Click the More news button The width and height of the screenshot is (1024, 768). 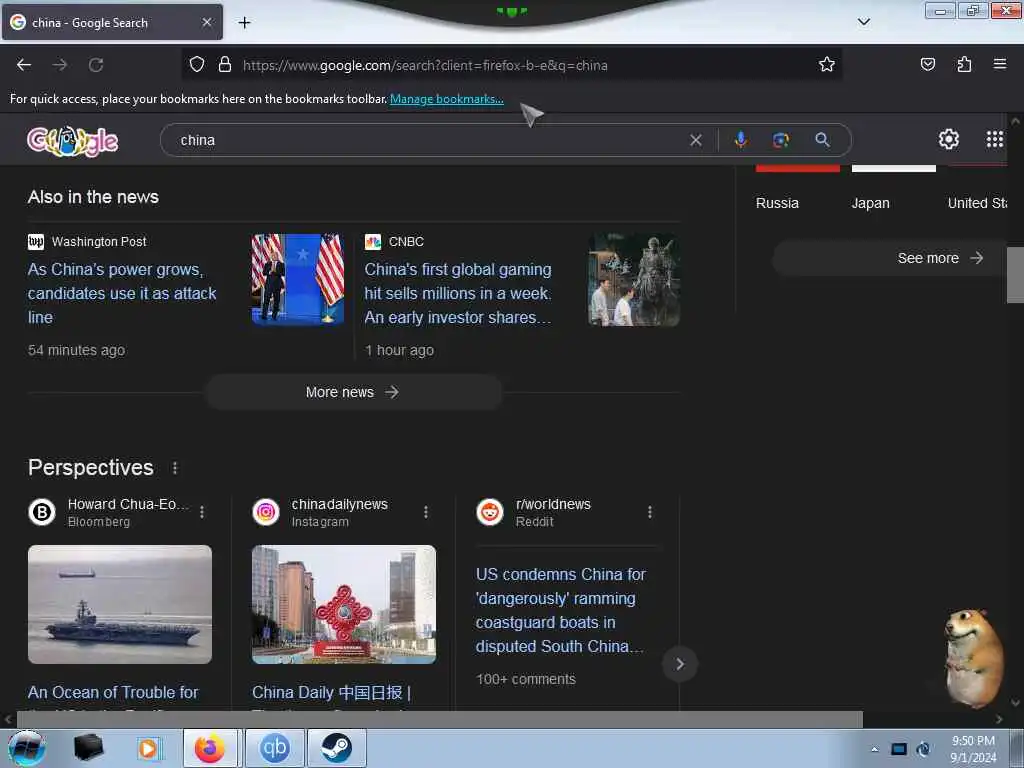(353, 392)
